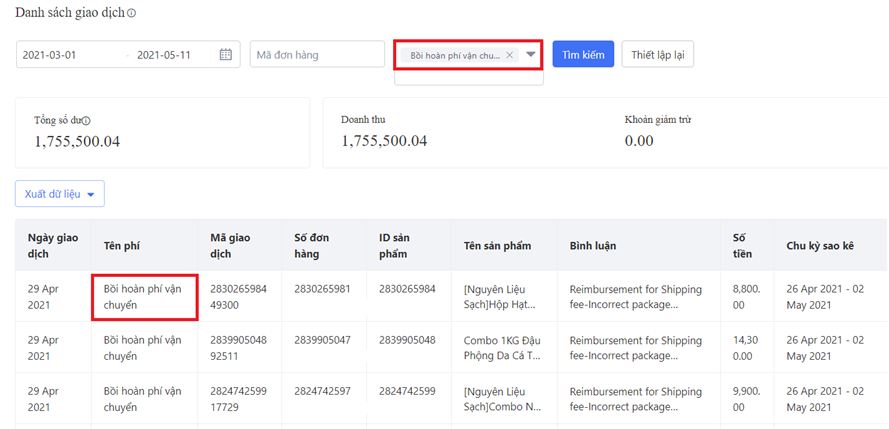Click product ID 2824742599 in third row

click(407, 391)
